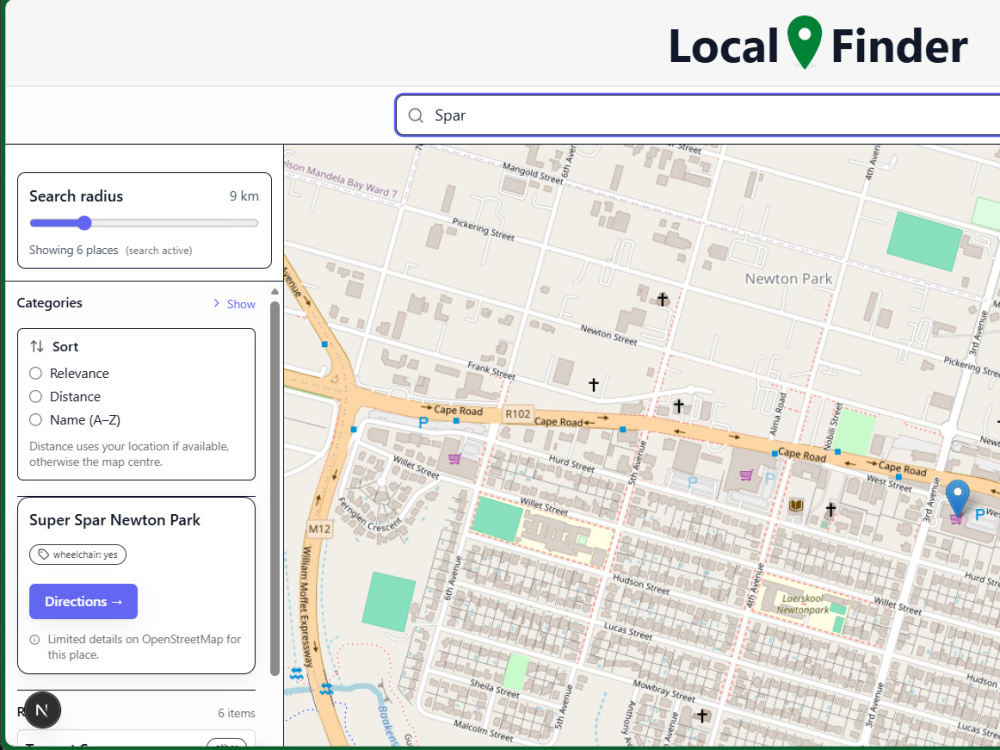
Task: Open Directions for Super Spar Newton Park
Action: point(84,601)
